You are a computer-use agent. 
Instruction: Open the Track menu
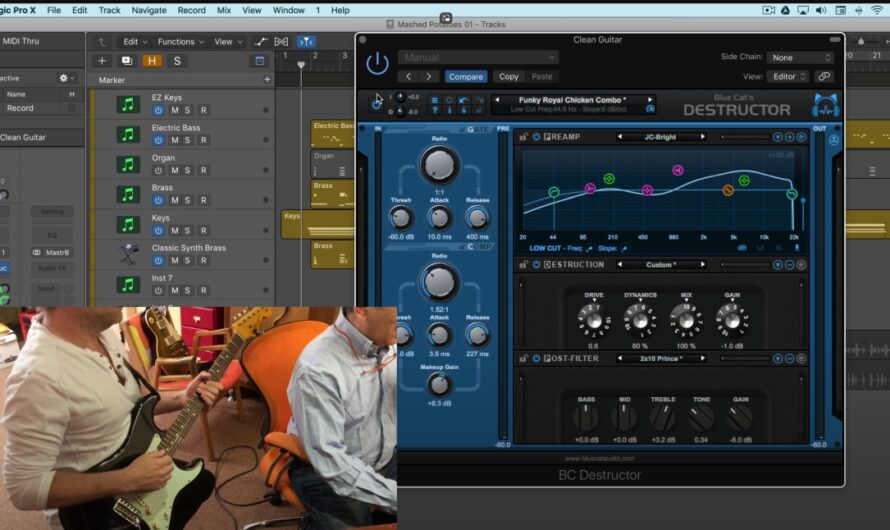point(109,10)
